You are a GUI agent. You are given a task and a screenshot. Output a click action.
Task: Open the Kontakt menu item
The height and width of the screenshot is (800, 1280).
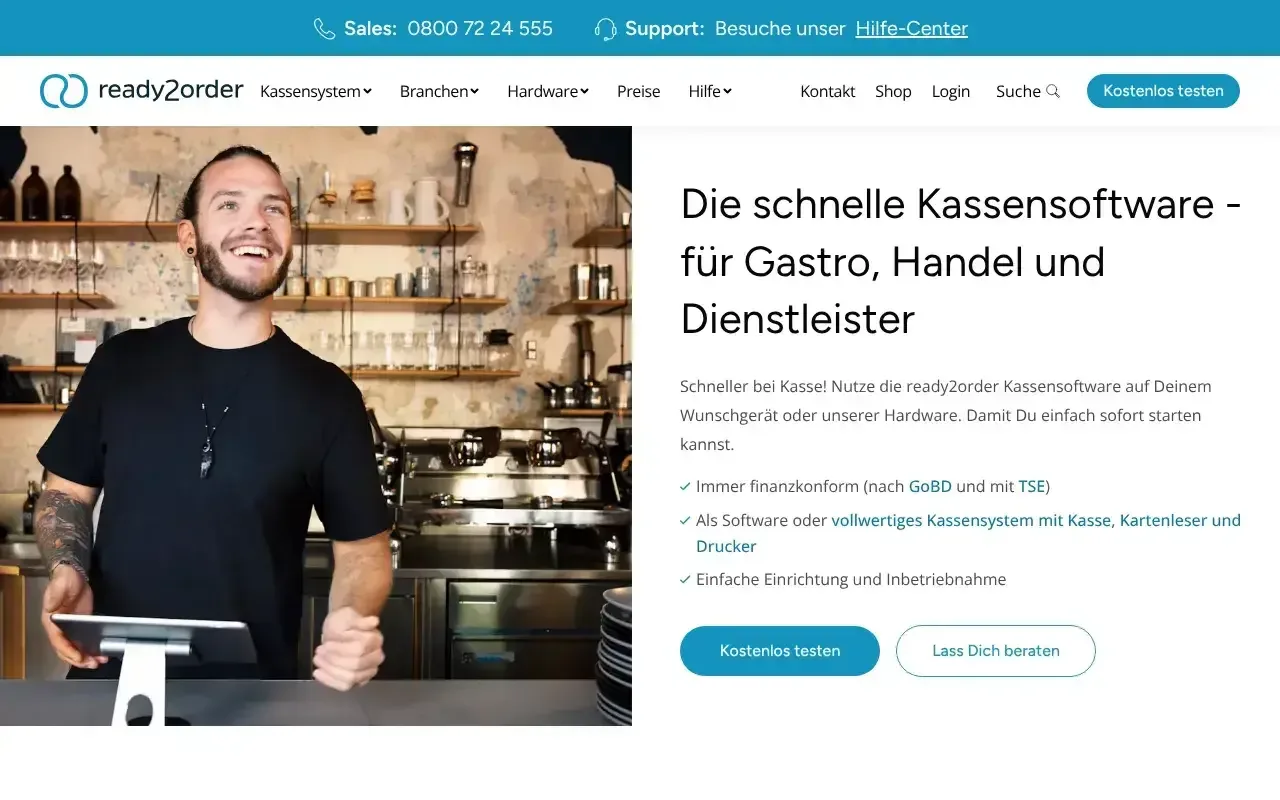(x=827, y=91)
